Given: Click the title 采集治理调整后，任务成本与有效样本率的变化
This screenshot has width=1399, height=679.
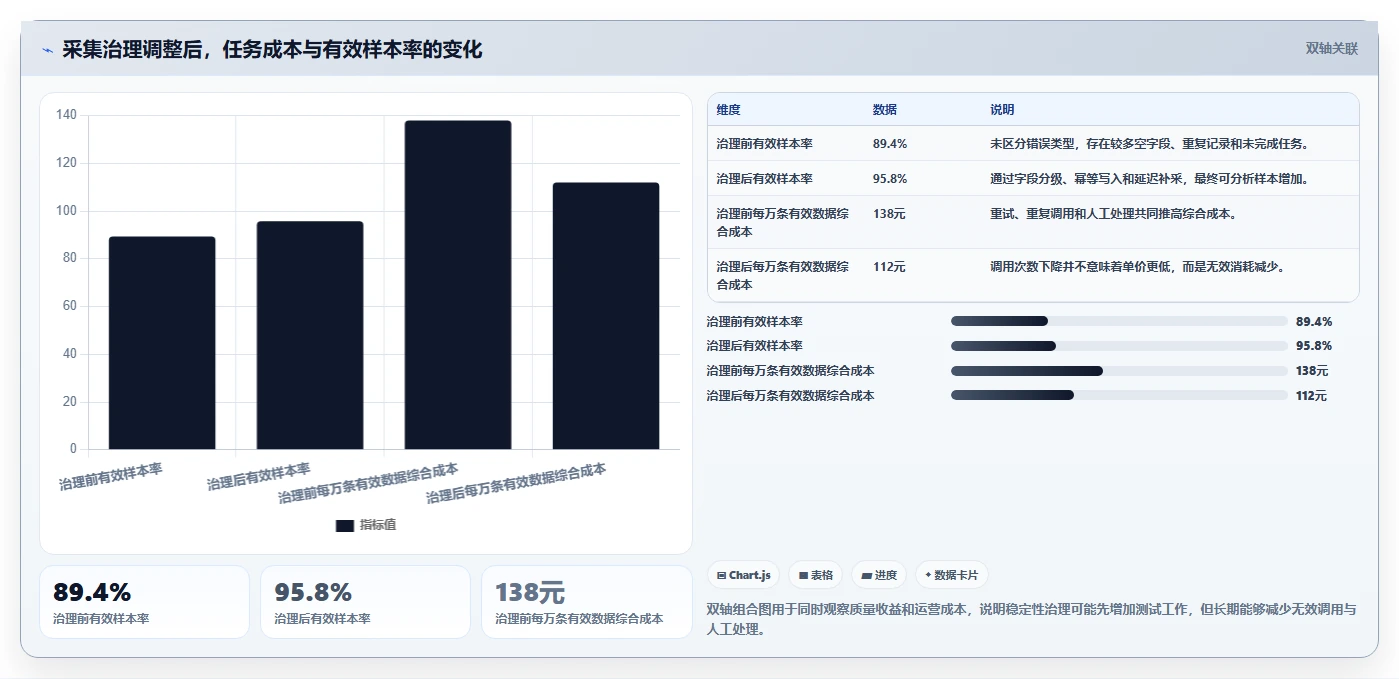Looking at the screenshot, I should tap(272, 49).
